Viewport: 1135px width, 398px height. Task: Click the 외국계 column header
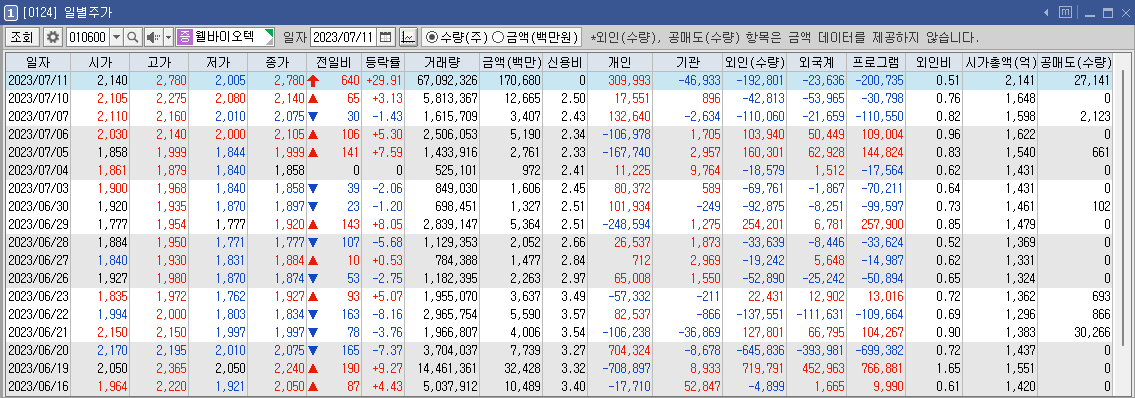pyautogui.click(x=817, y=62)
